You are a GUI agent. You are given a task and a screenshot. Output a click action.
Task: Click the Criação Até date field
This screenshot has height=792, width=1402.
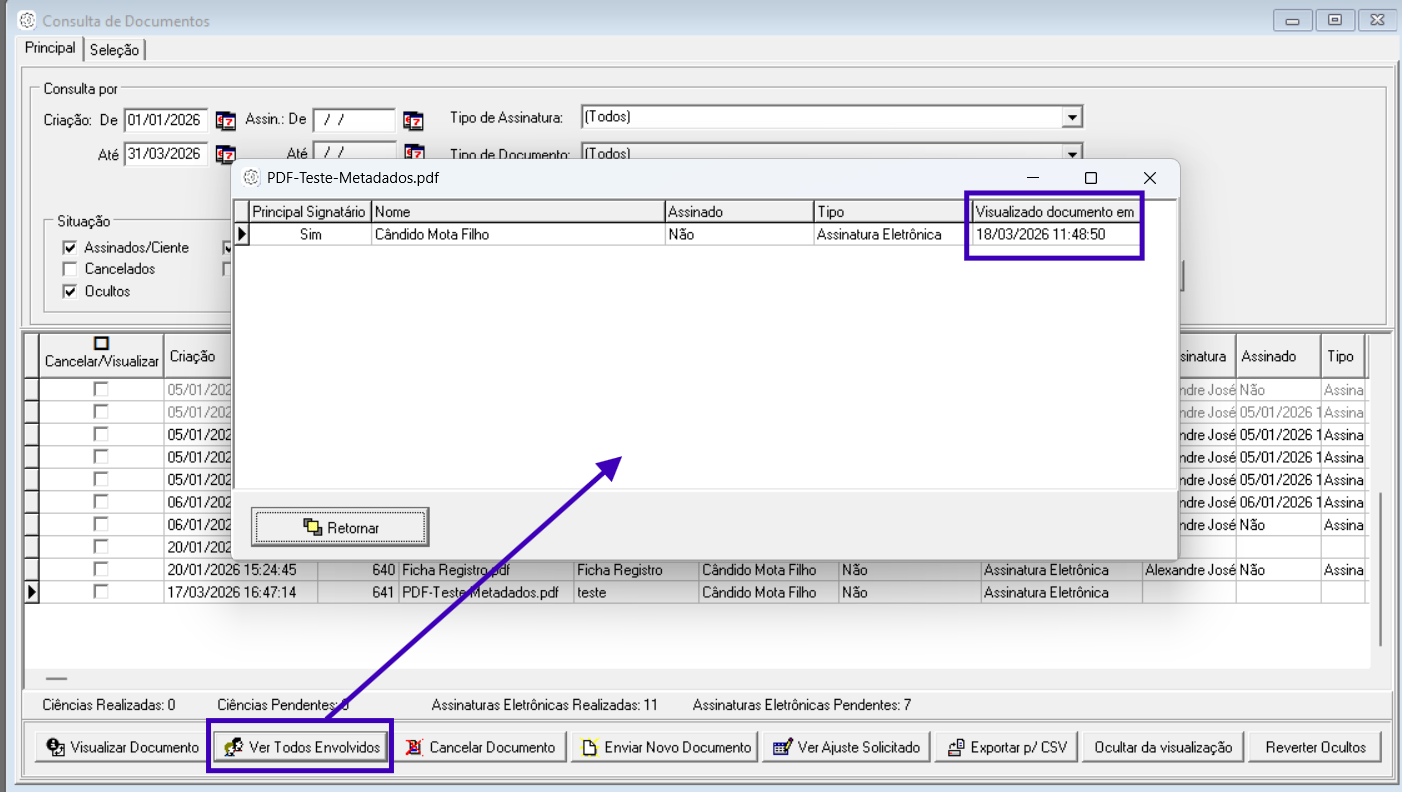pyautogui.click(x=165, y=155)
